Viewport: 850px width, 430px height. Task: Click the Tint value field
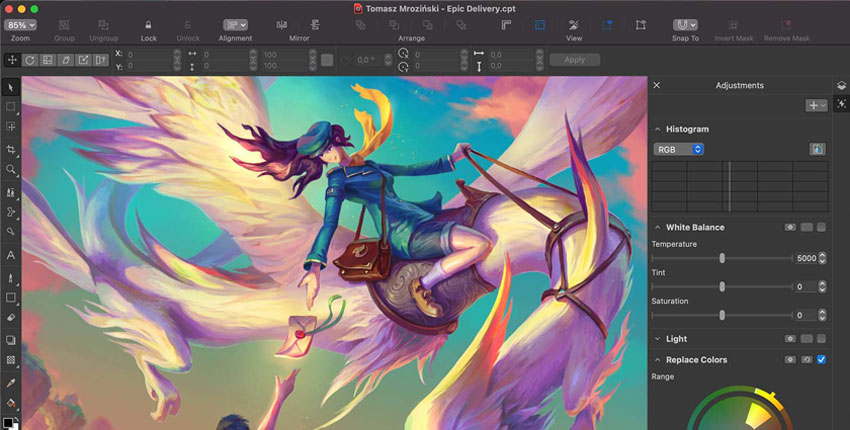[x=806, y=287]
